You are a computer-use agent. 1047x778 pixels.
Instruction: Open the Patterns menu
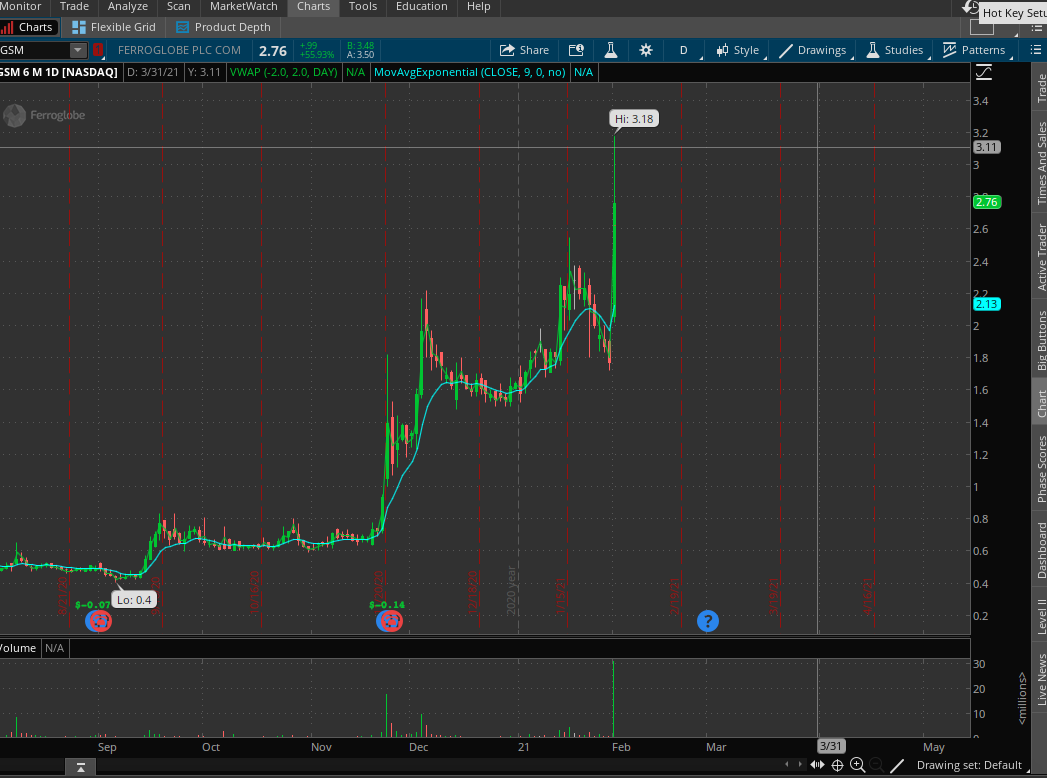974,50
